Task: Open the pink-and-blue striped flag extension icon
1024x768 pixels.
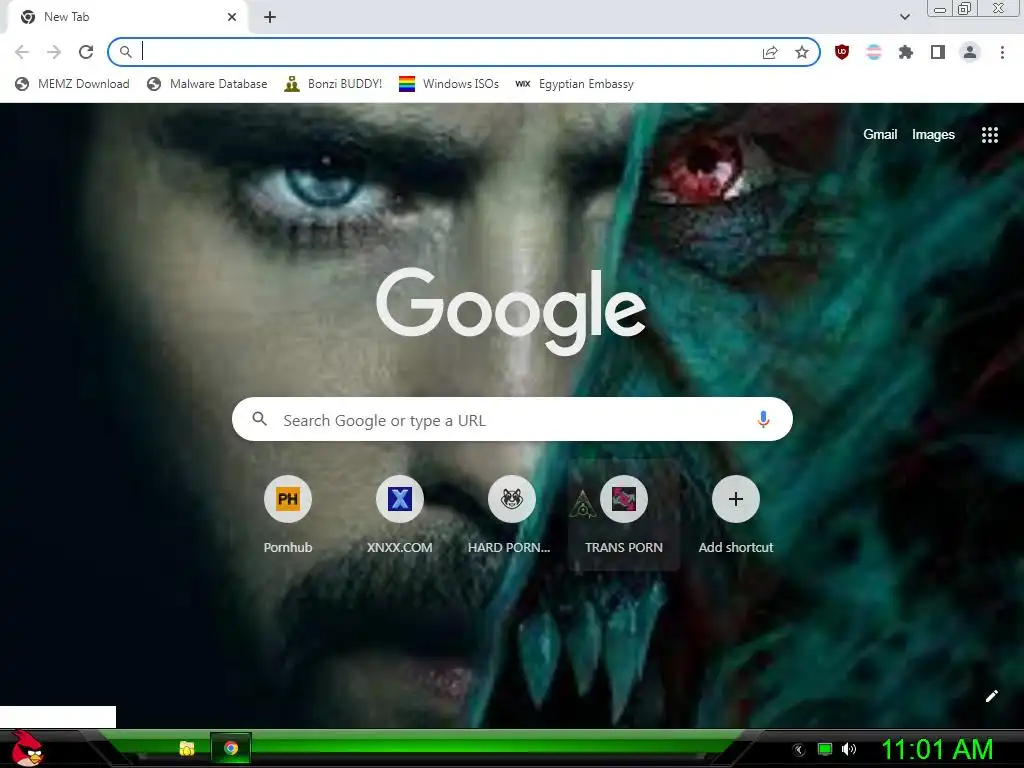Action: [874, 52]
